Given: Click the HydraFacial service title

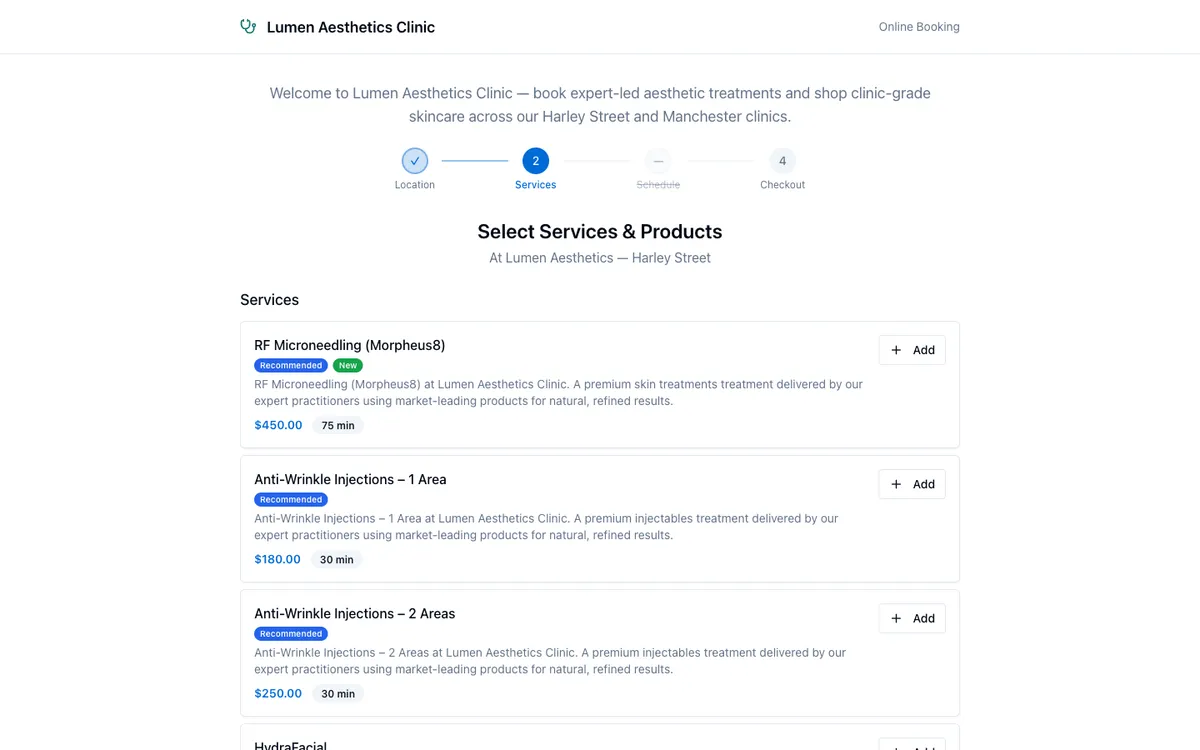Looking at the screenshot, I should tap(290, 745).
